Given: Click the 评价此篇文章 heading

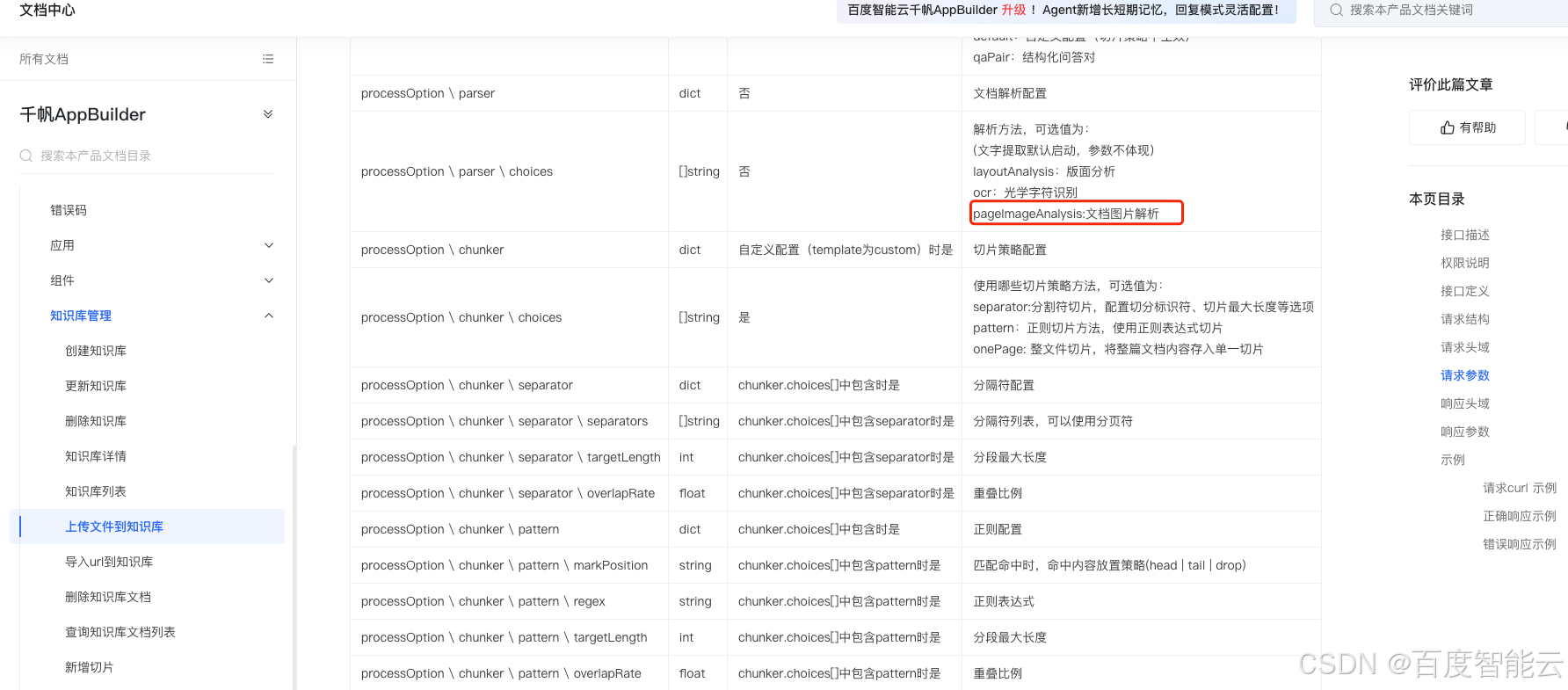Looking at the screenshot, I should [1451, 84].
